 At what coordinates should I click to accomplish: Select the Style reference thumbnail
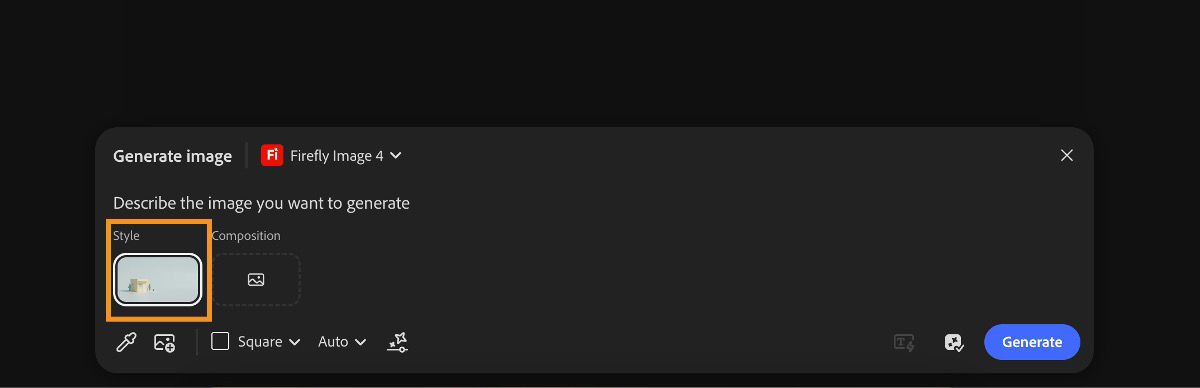click(158, 279)
